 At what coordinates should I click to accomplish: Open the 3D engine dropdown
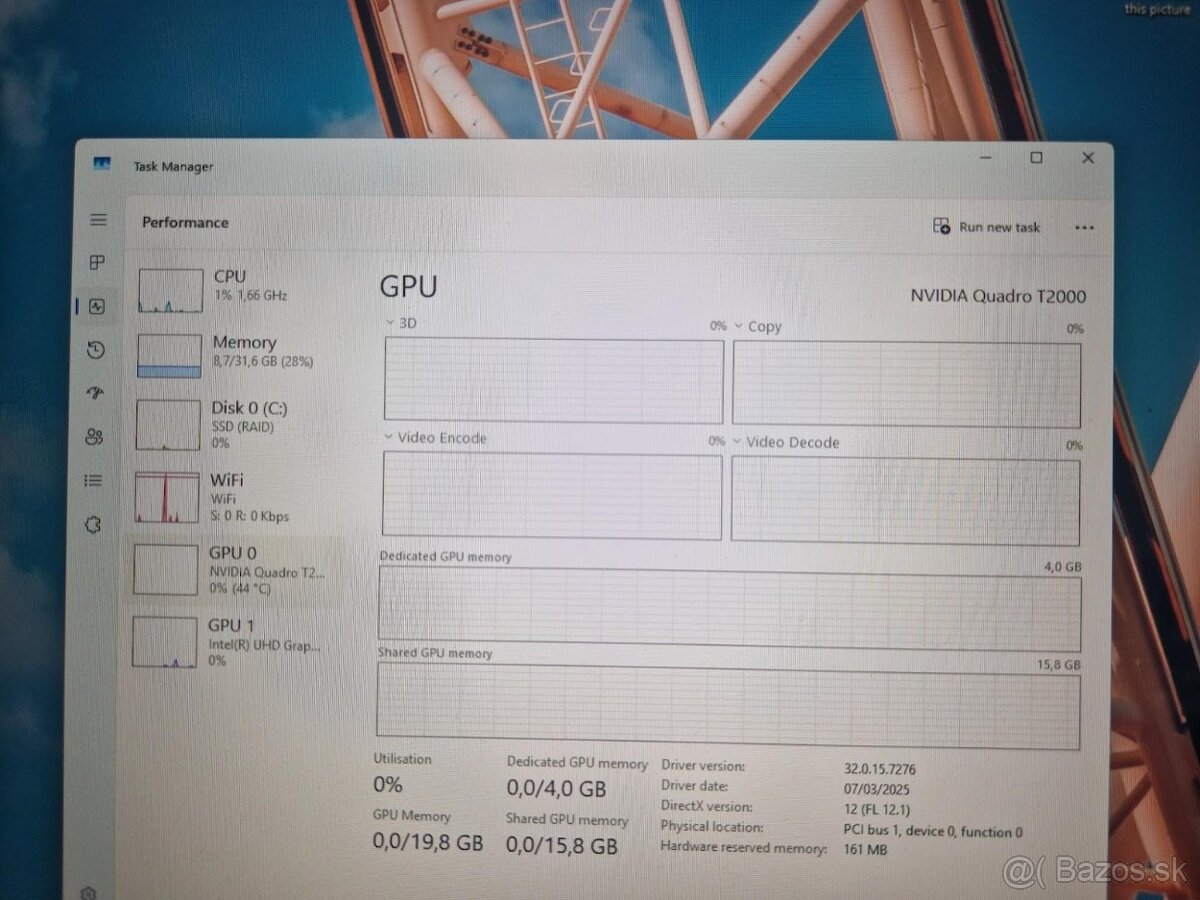388,322
